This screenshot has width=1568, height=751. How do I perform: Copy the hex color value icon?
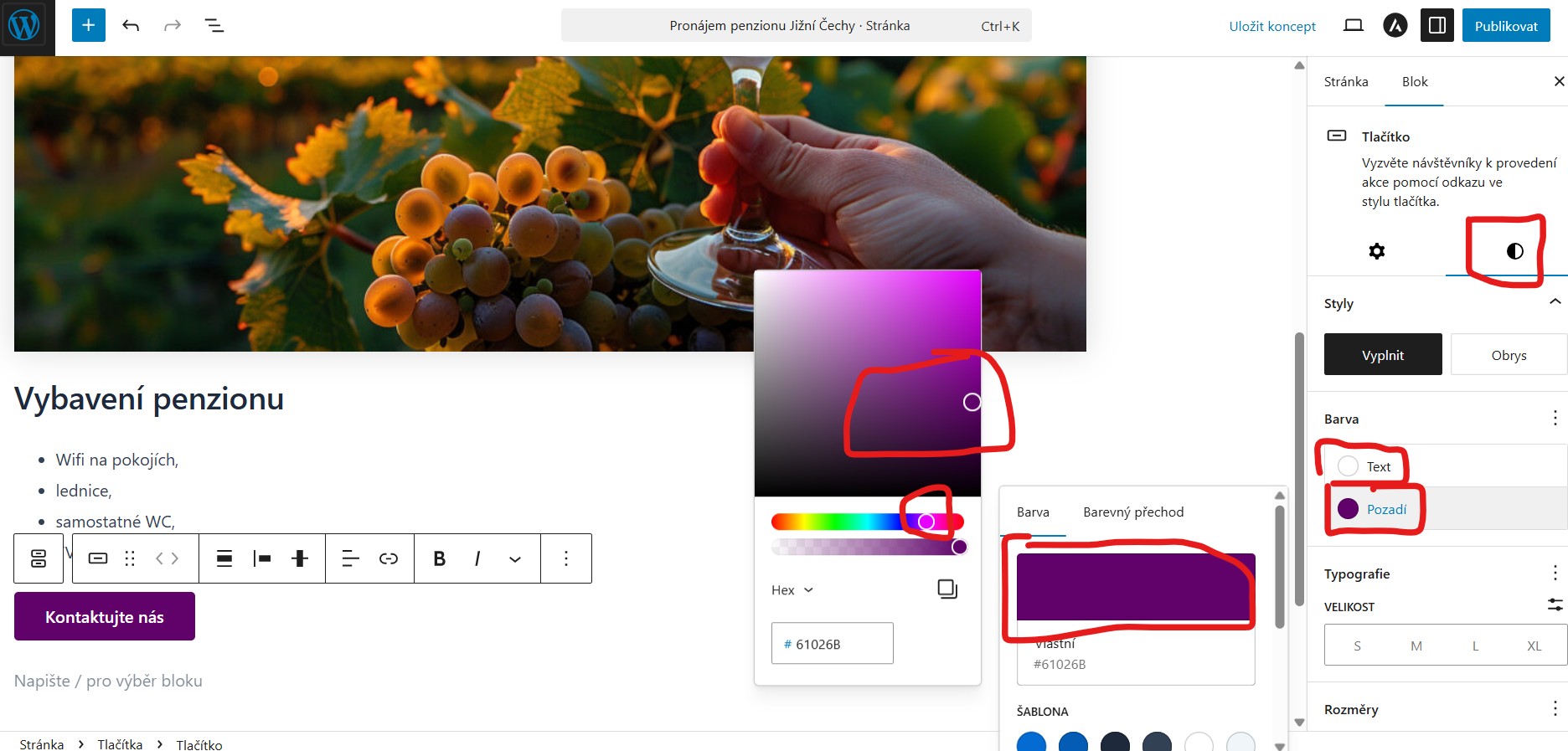tap(947, 589)
